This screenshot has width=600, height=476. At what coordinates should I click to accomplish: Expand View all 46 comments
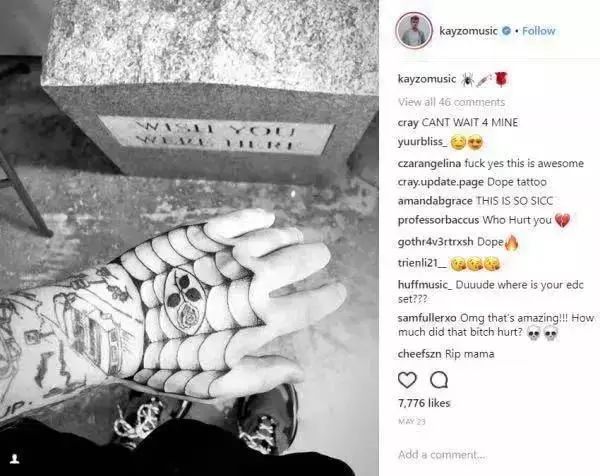click(452, 102)
